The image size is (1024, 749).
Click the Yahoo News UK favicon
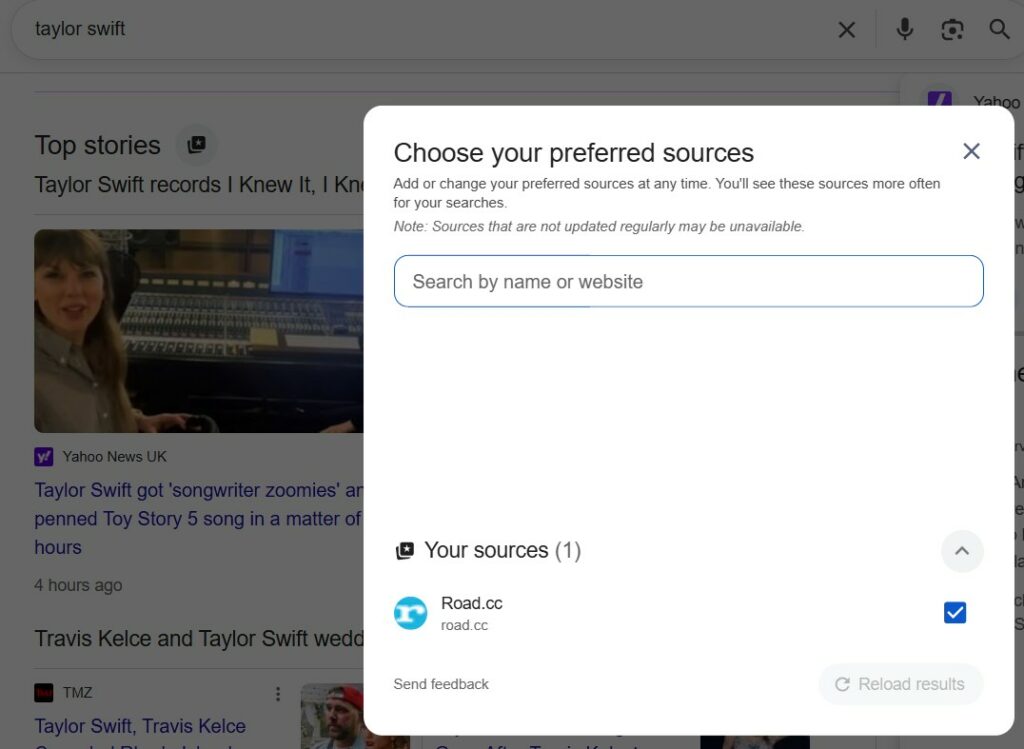(44, 456)
